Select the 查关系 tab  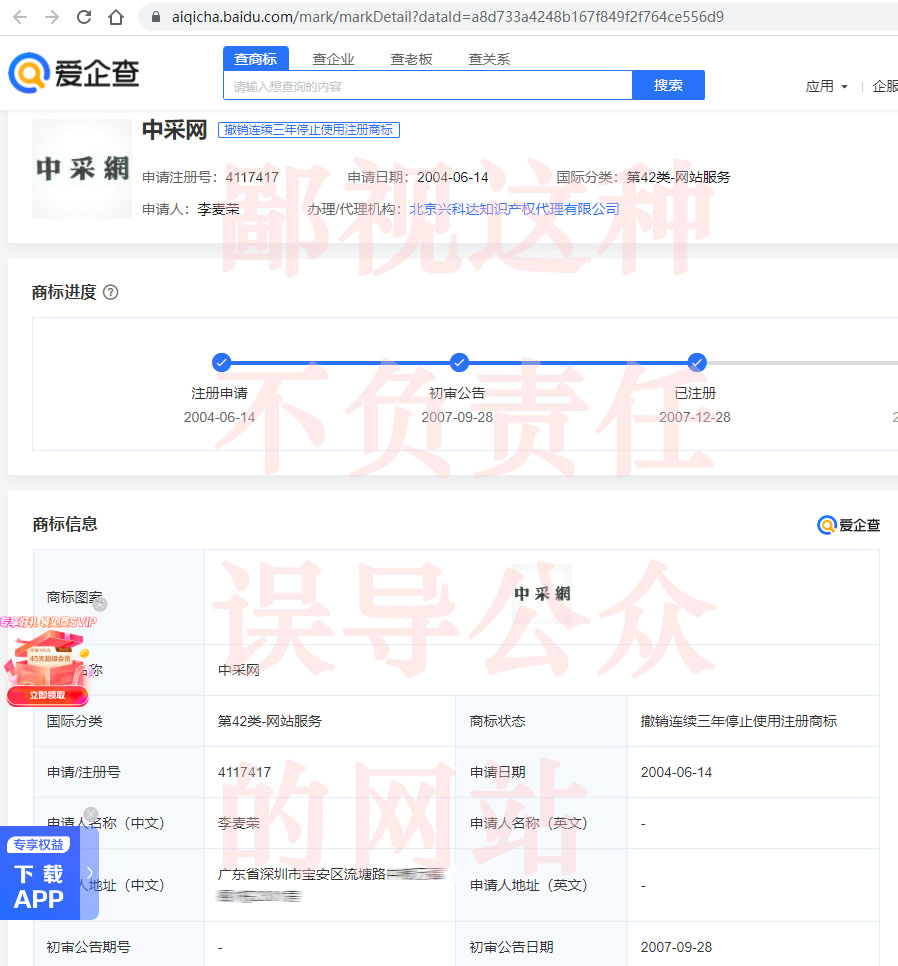pyautogui.click(x=489, y=59)
